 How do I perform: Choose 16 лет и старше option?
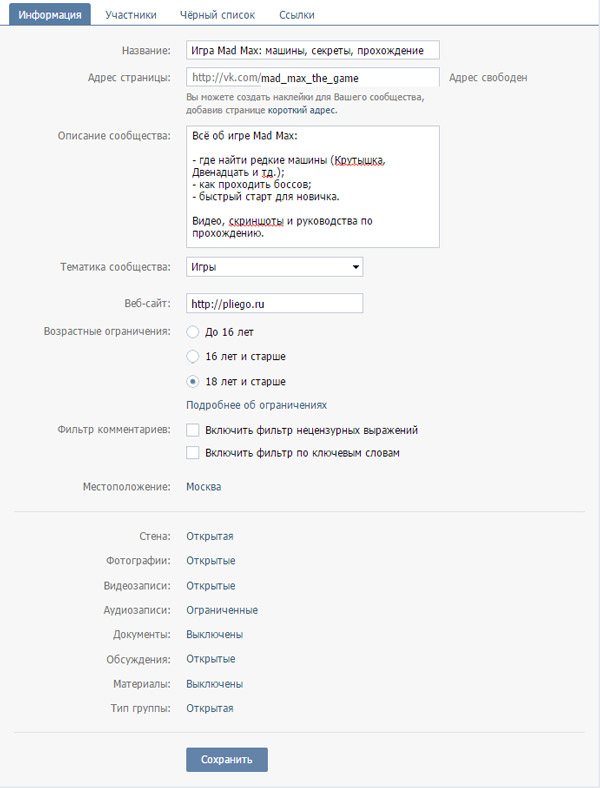192,356
